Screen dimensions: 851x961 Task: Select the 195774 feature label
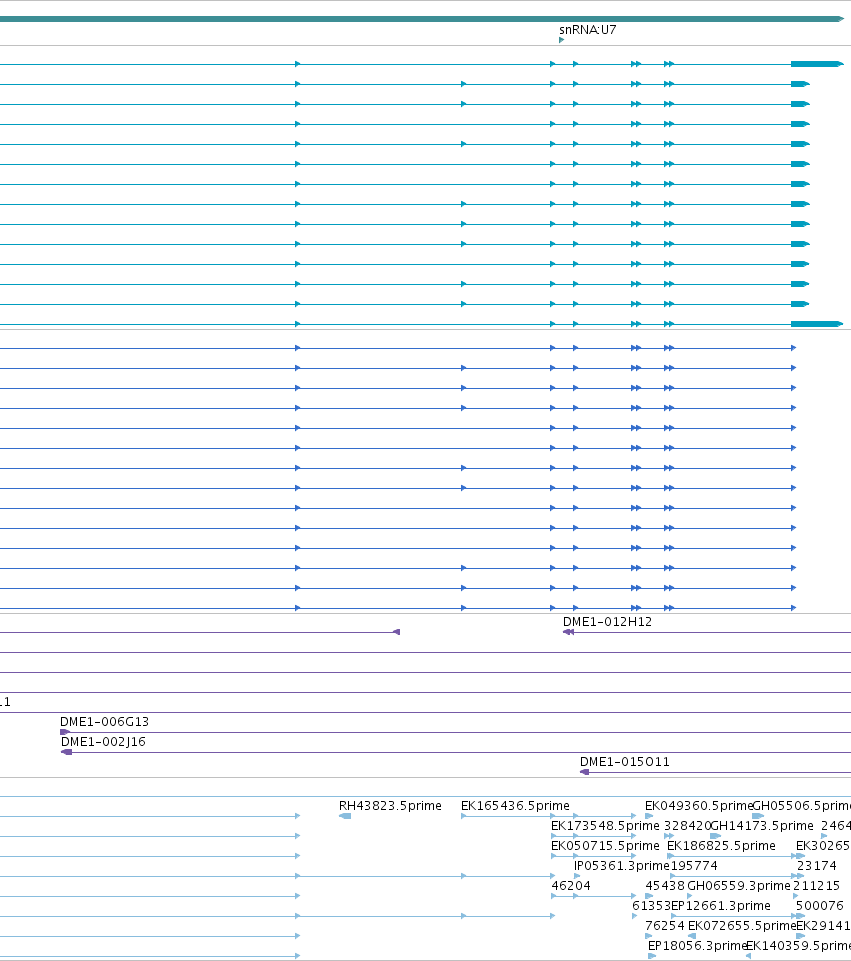pos(694,865)
